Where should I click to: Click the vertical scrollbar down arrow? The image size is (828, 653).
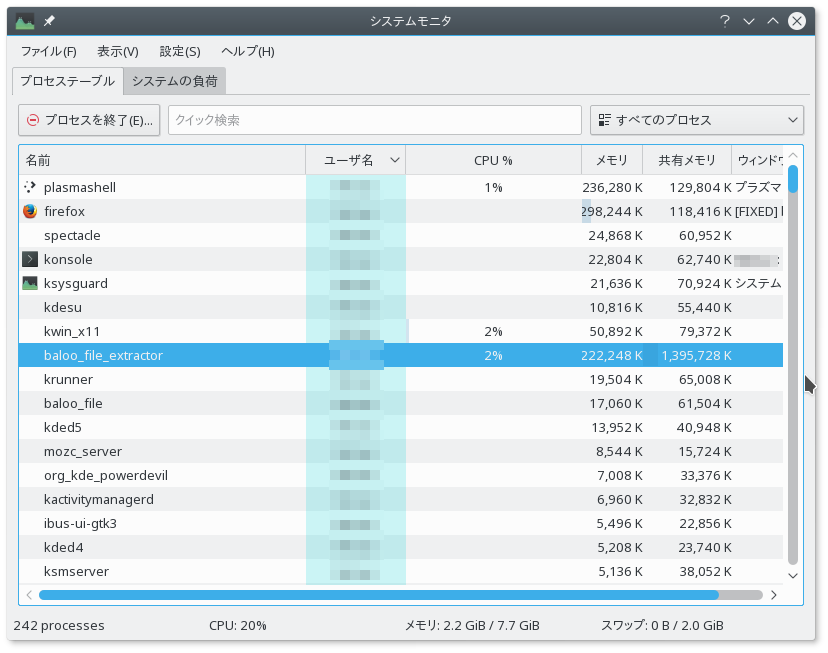pos(793,576)
